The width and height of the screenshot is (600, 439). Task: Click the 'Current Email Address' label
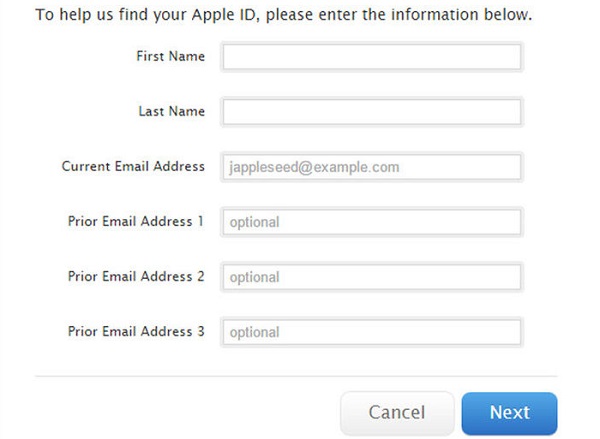133,166
